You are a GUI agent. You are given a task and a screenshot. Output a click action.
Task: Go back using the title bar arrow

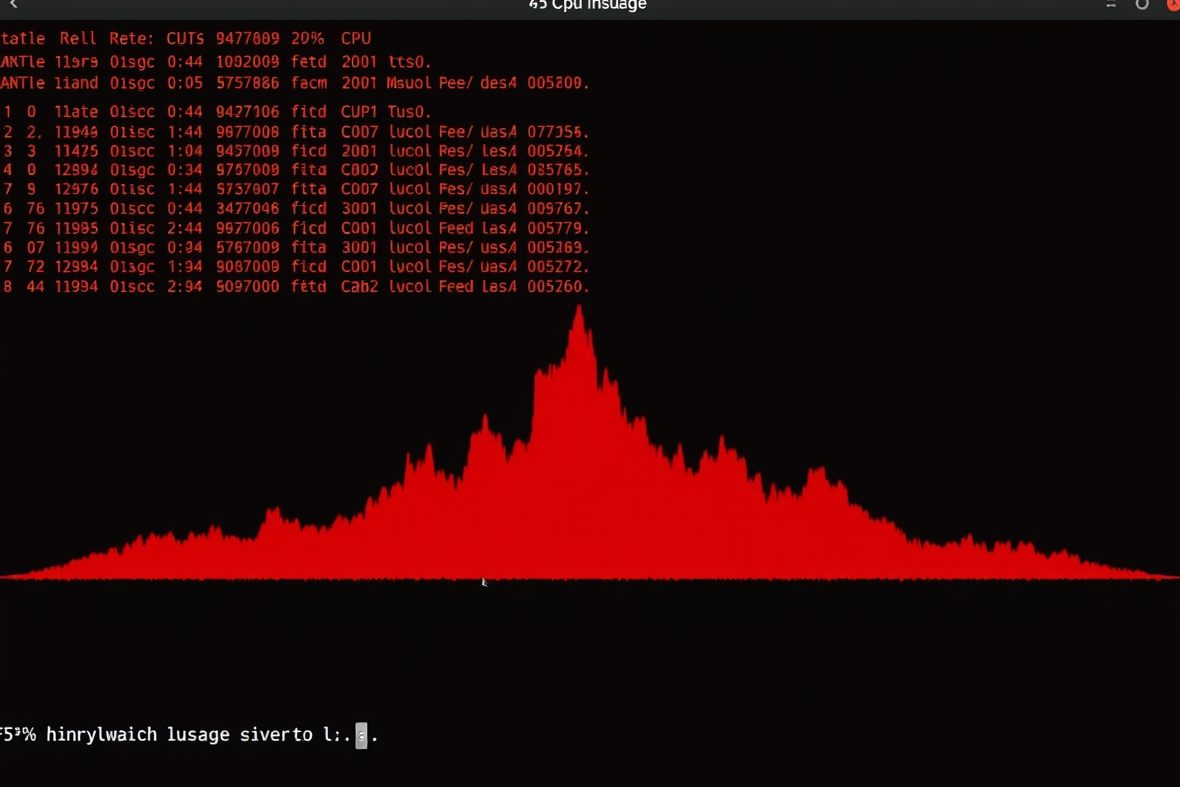(14, 5)
